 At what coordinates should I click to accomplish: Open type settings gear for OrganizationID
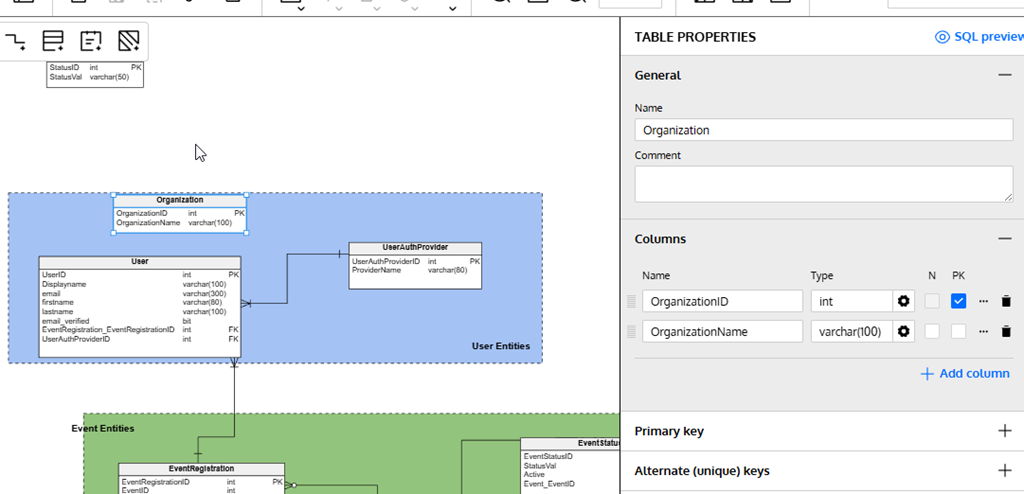point(904,301)
